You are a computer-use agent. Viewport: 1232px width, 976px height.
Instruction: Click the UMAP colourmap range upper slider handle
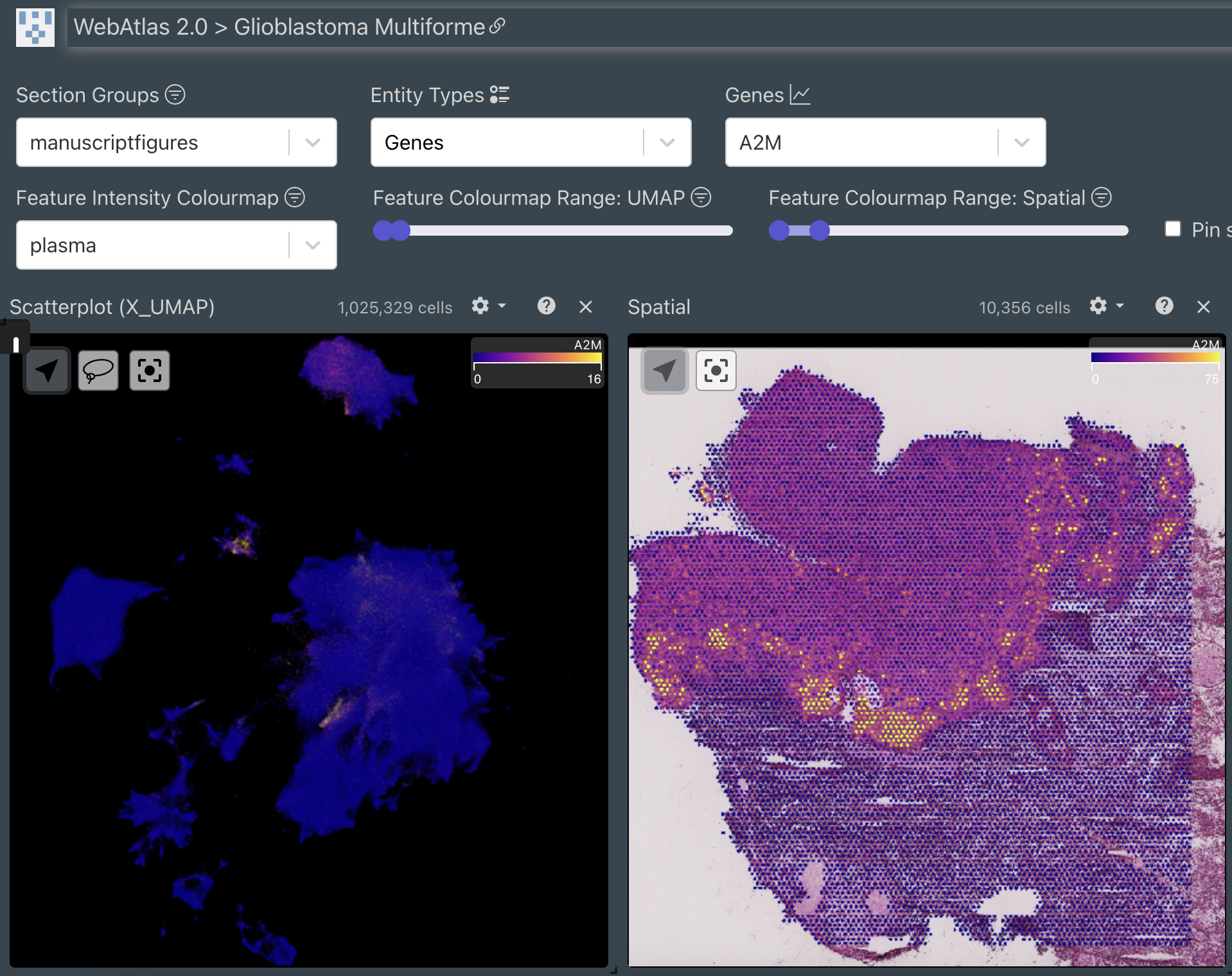pos(401,231)
